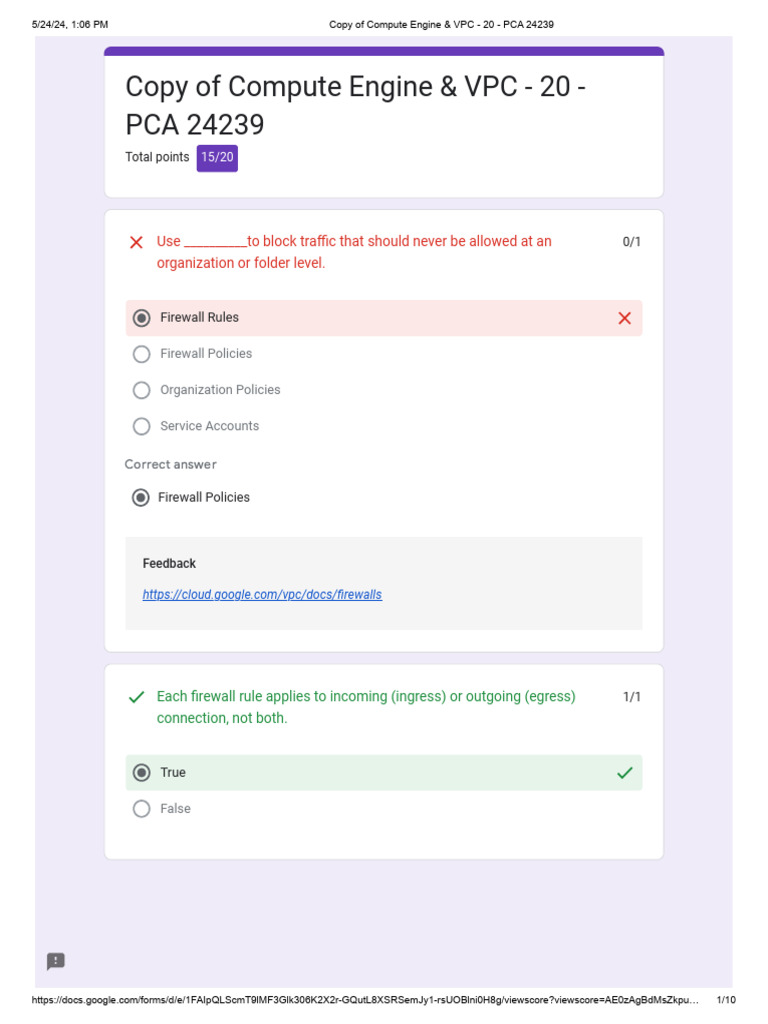Click the 15/20 total points badge

click(217, 157)
